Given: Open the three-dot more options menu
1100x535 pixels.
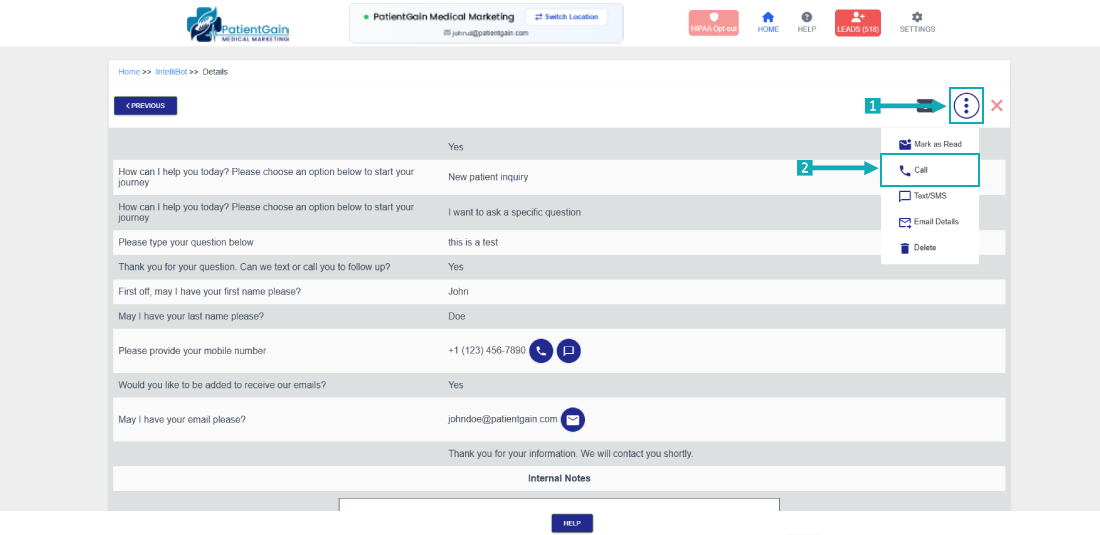Looking at the screenshot, I should click(966, 106).
